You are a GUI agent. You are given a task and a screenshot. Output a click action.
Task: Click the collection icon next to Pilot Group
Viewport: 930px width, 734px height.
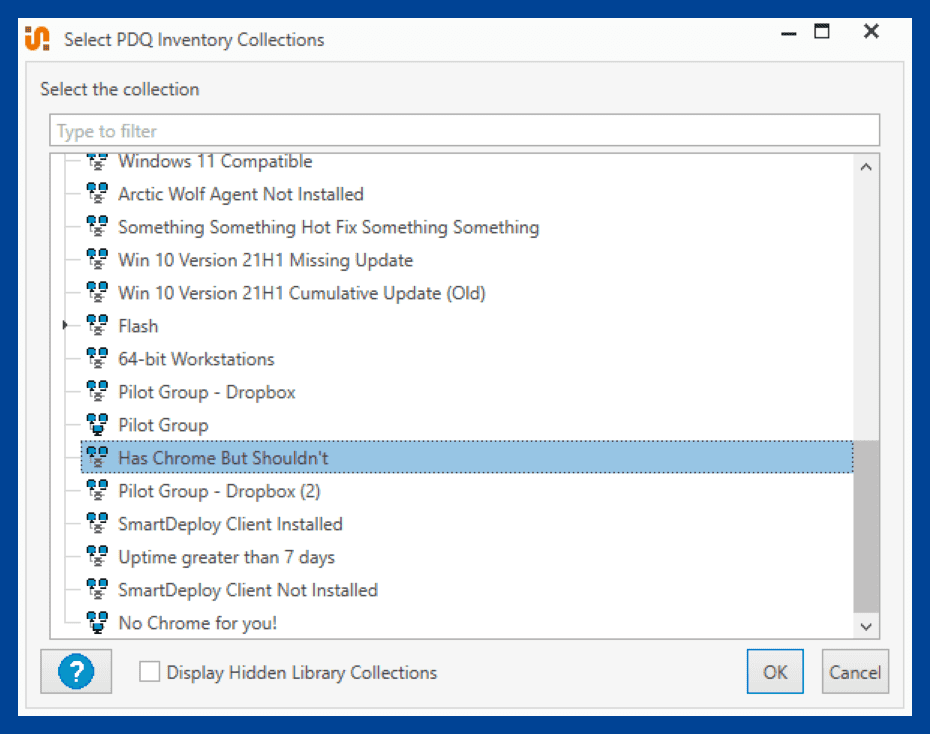pyautogui.click(x=97, y=424)
